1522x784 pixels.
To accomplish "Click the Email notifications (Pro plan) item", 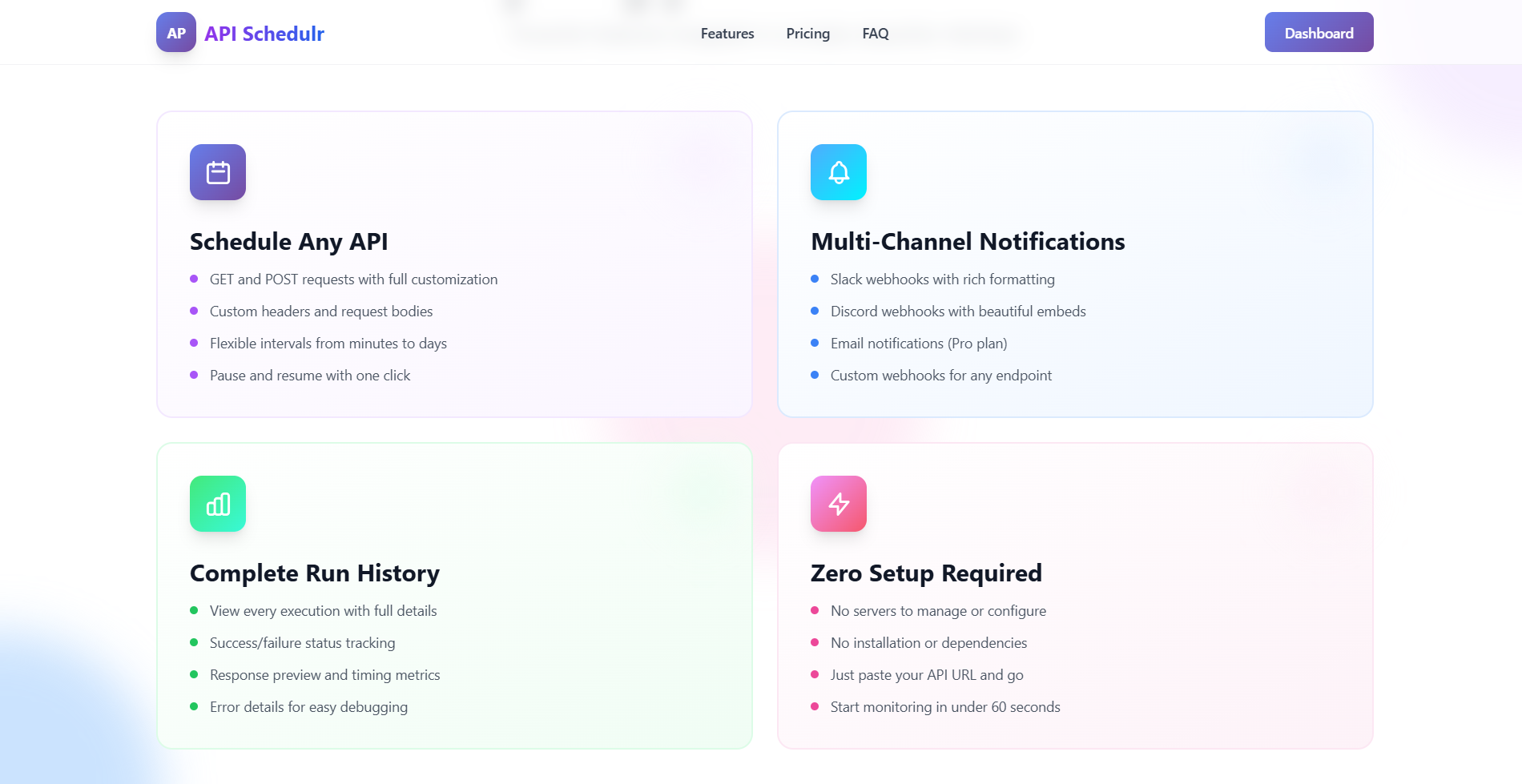I will pyautogui.click(x=919, y=343).
